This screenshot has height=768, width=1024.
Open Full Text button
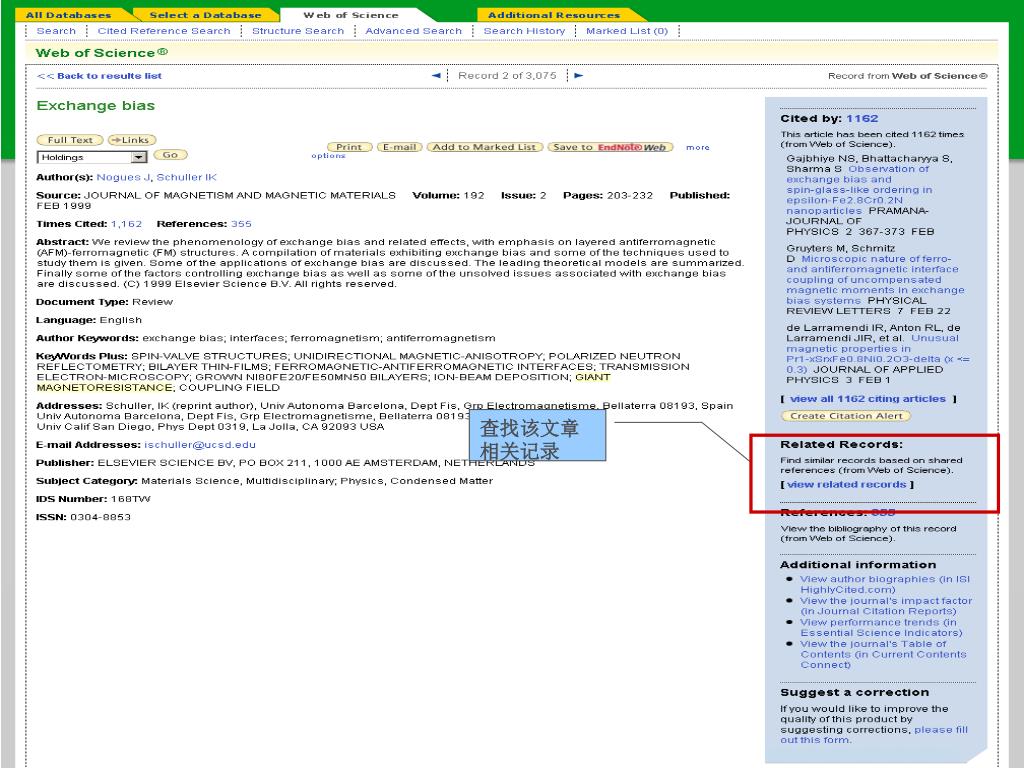(x=70, y=140)
